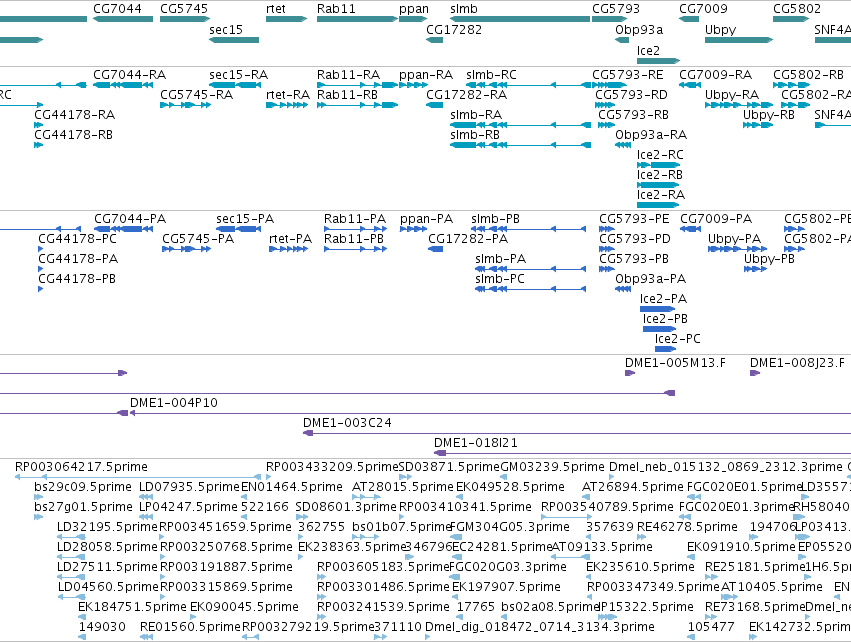Screen dimensions: 851x642
Task: Open the CG17282-PA protein feature
Action: click(x=436, y=249)
